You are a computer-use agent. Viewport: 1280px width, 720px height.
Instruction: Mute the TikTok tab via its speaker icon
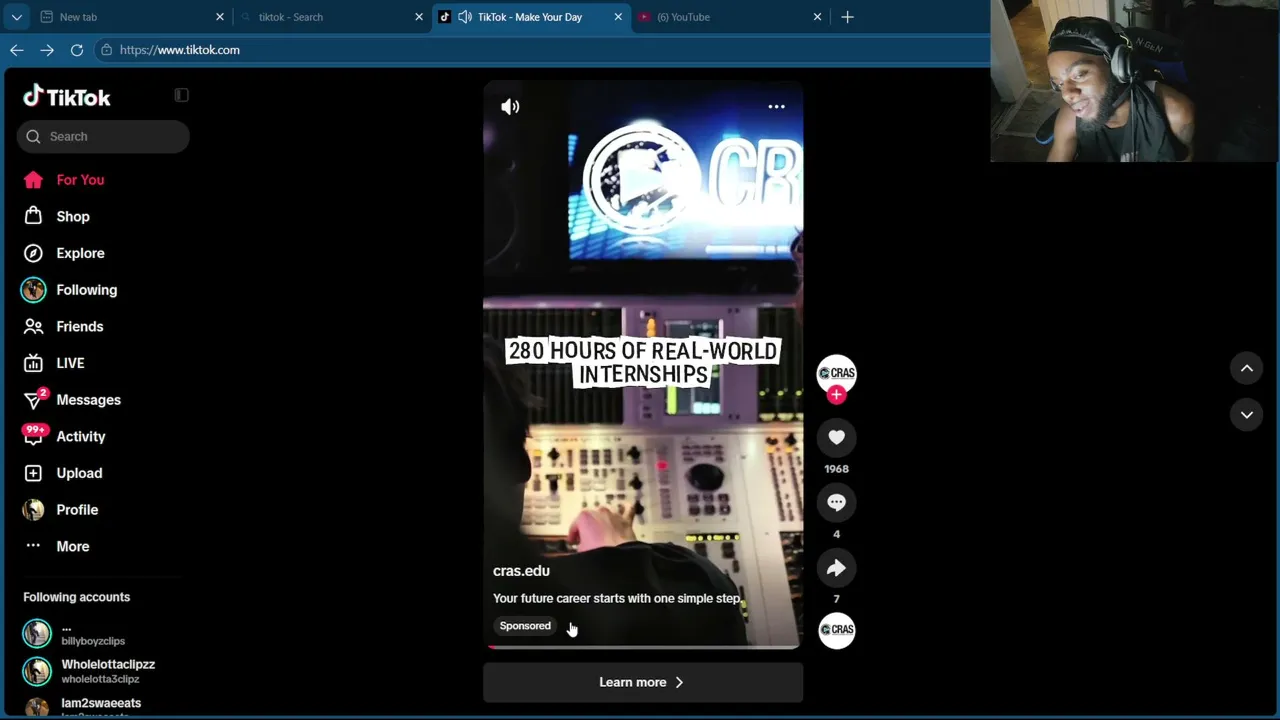coord(465,17)
